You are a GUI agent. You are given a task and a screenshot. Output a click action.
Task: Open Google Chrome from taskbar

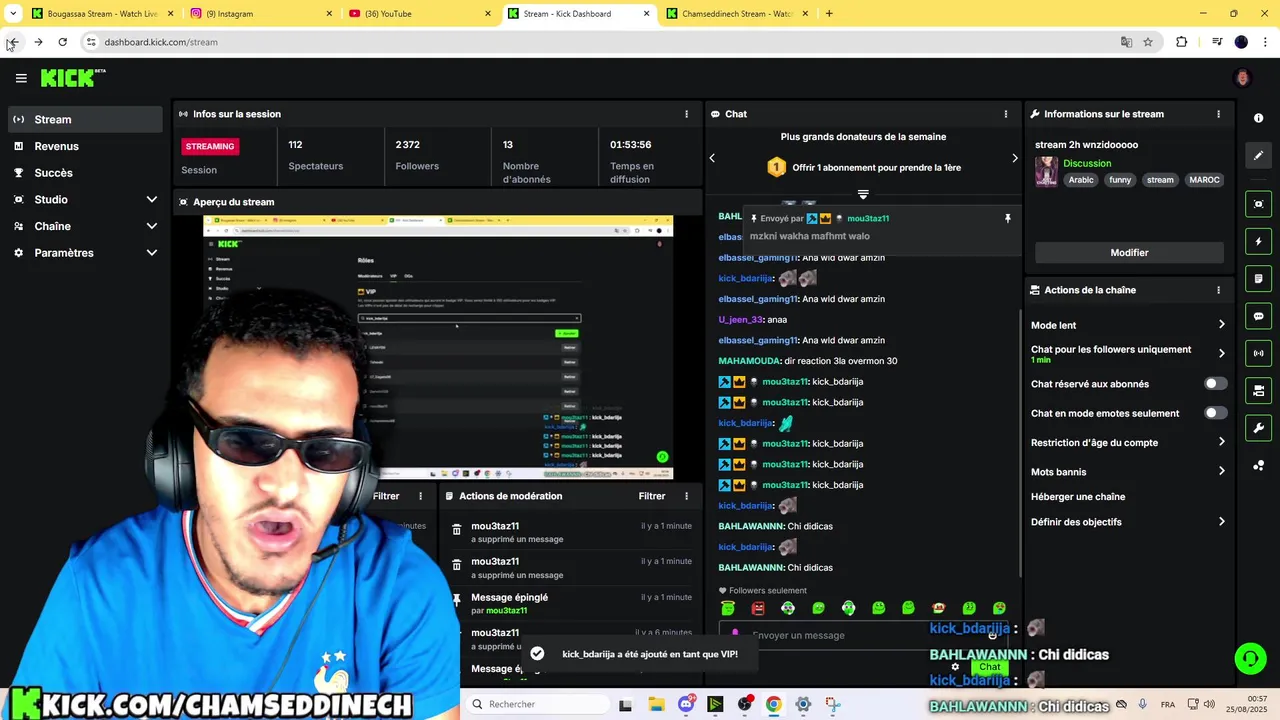tap(773, 704)
